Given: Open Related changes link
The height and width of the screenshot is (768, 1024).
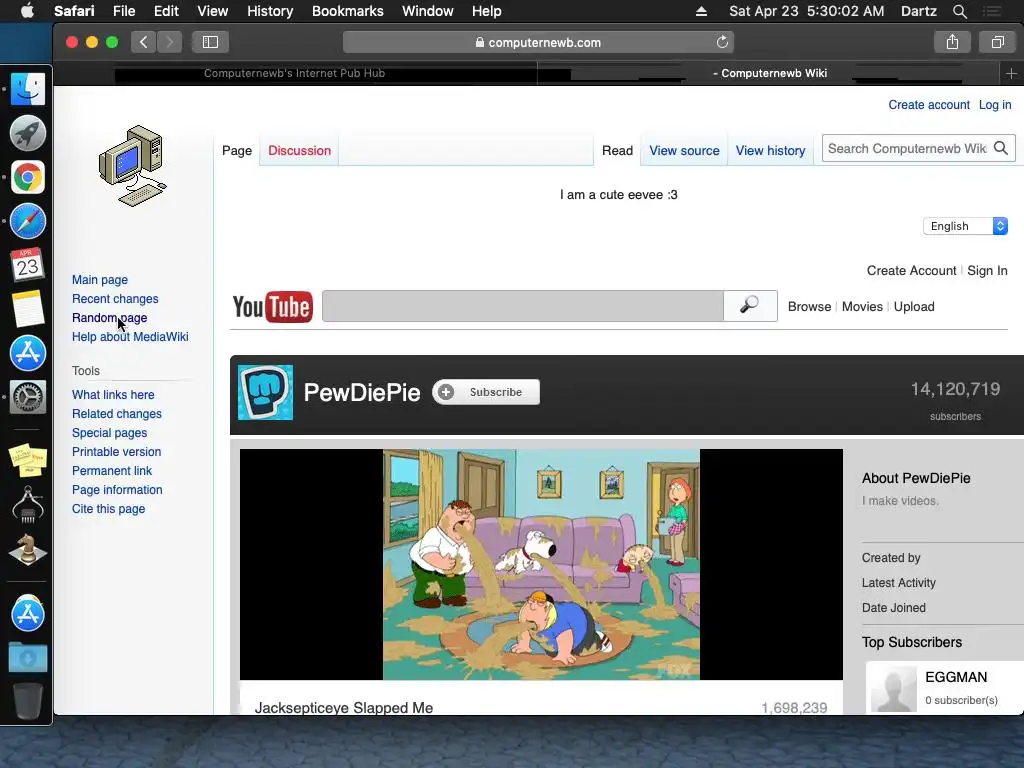Looking at the screenshot, I should tap(116, 413).
